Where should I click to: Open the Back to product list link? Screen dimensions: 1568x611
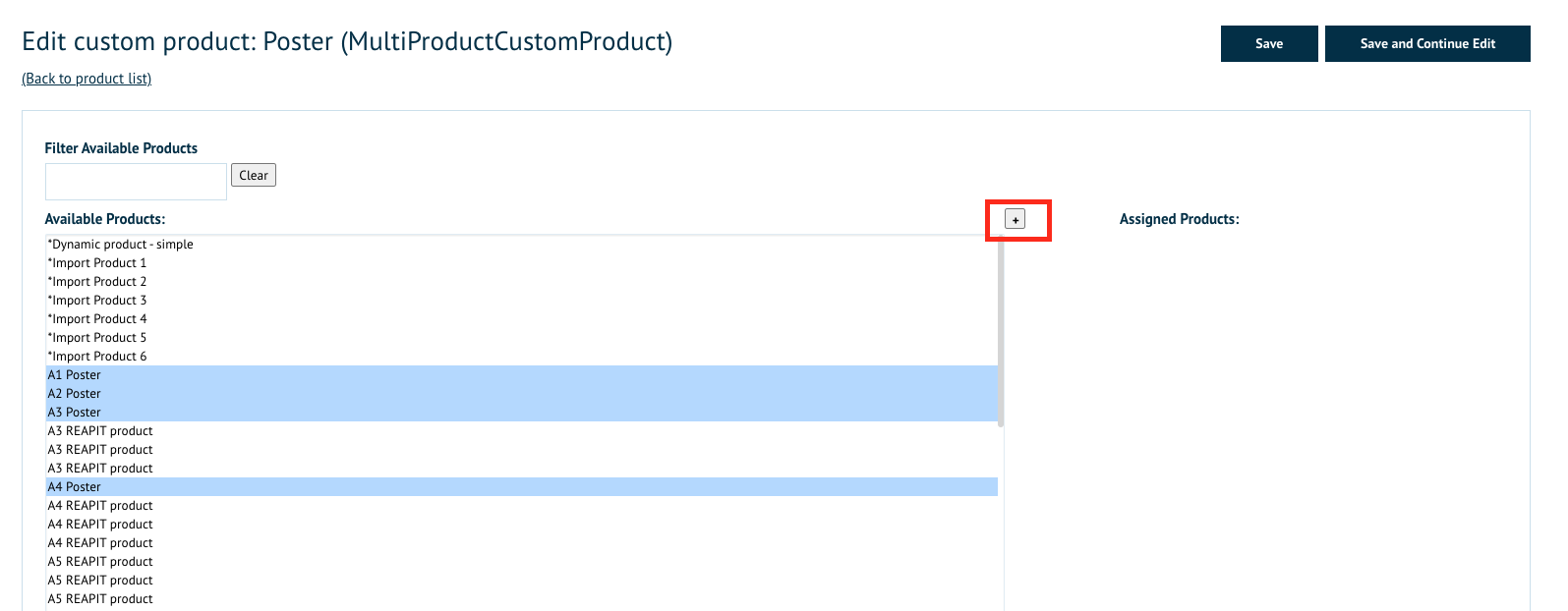point(87,79)
